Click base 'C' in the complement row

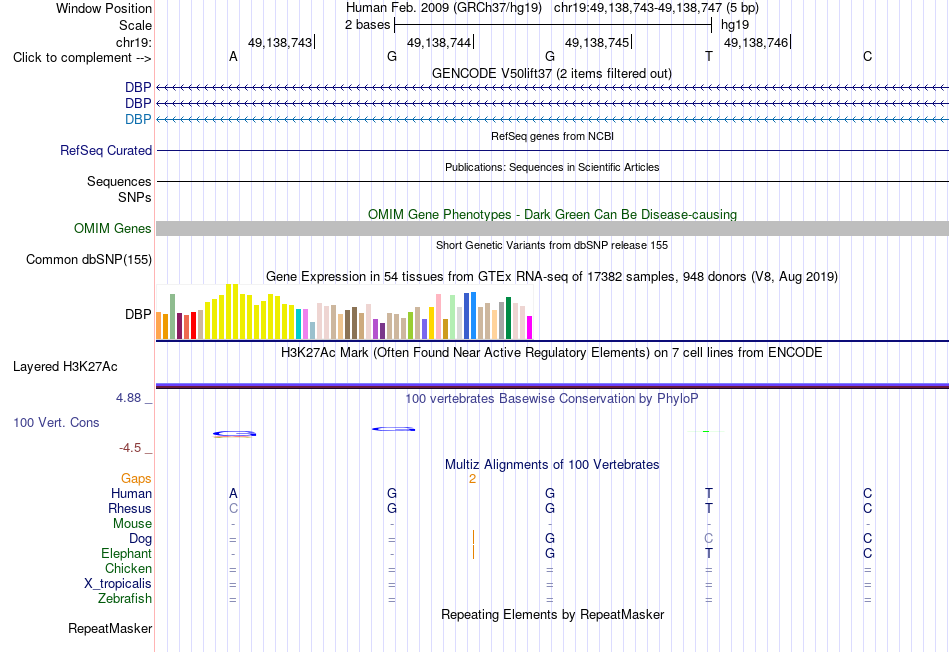[x=868, y=57]
